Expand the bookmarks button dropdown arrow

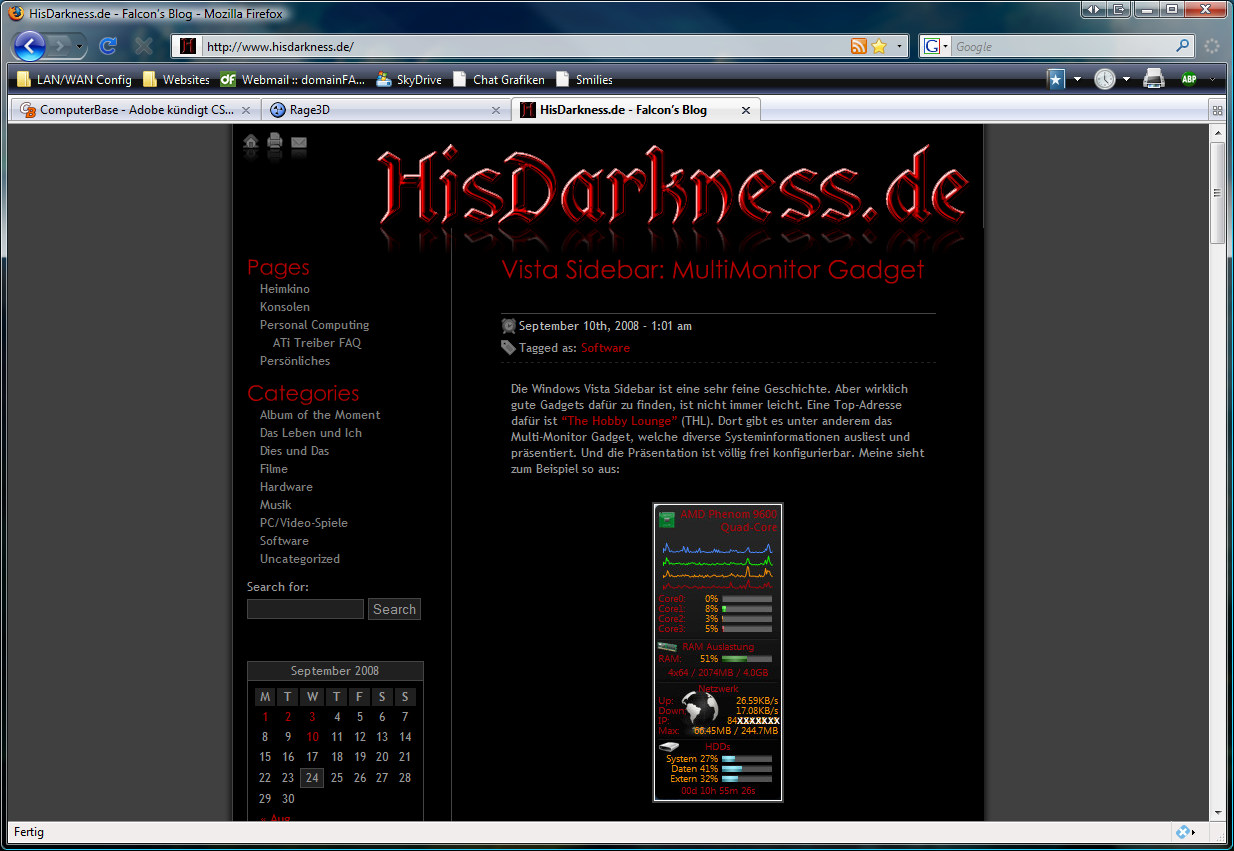(1077, 80)
